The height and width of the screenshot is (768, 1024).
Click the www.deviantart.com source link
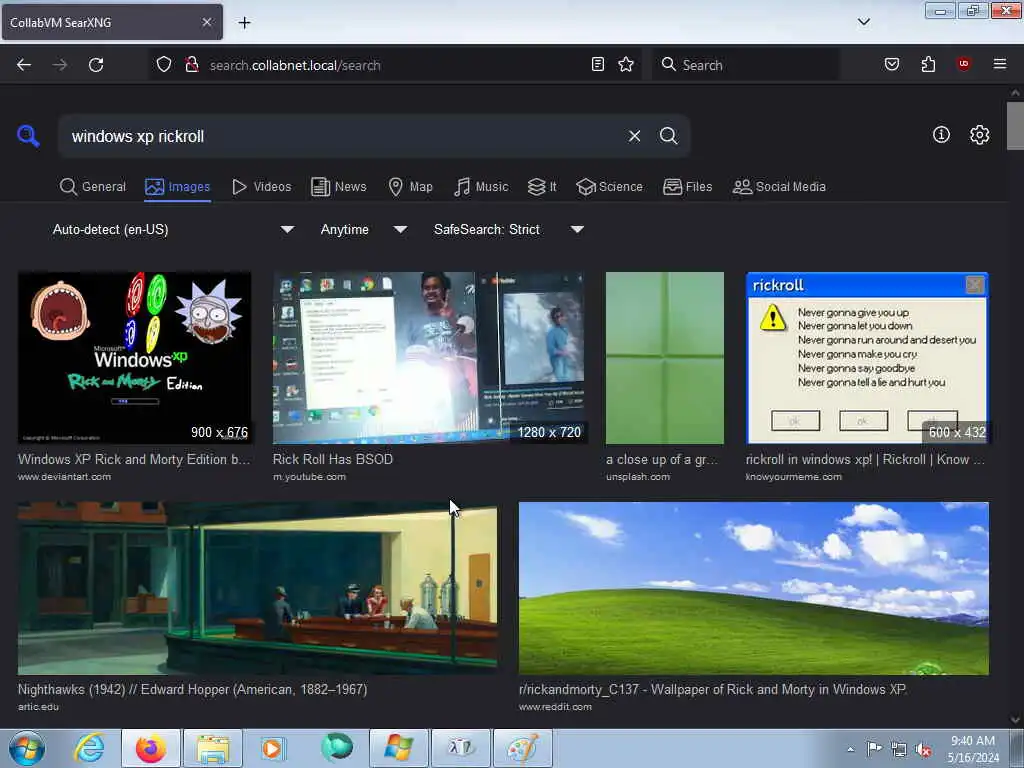65,477
